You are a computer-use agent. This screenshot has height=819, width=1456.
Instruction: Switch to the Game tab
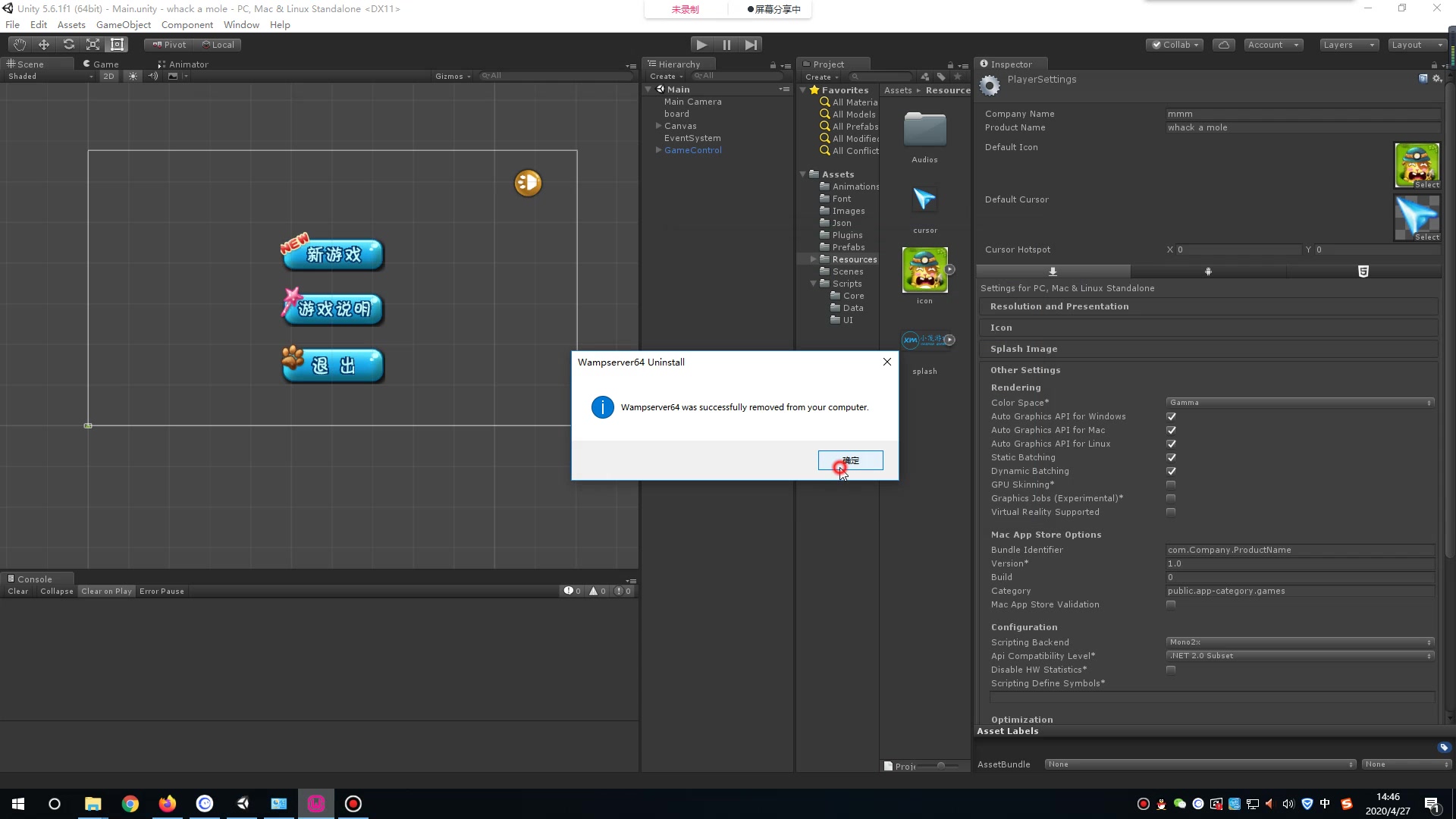pyautogui.click(x=105, y=64)
